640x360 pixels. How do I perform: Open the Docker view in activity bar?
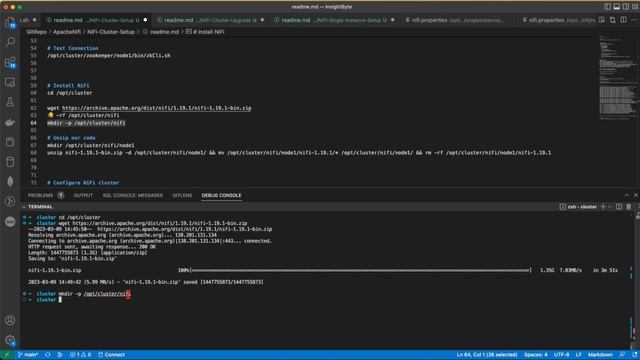click(10, 122)
